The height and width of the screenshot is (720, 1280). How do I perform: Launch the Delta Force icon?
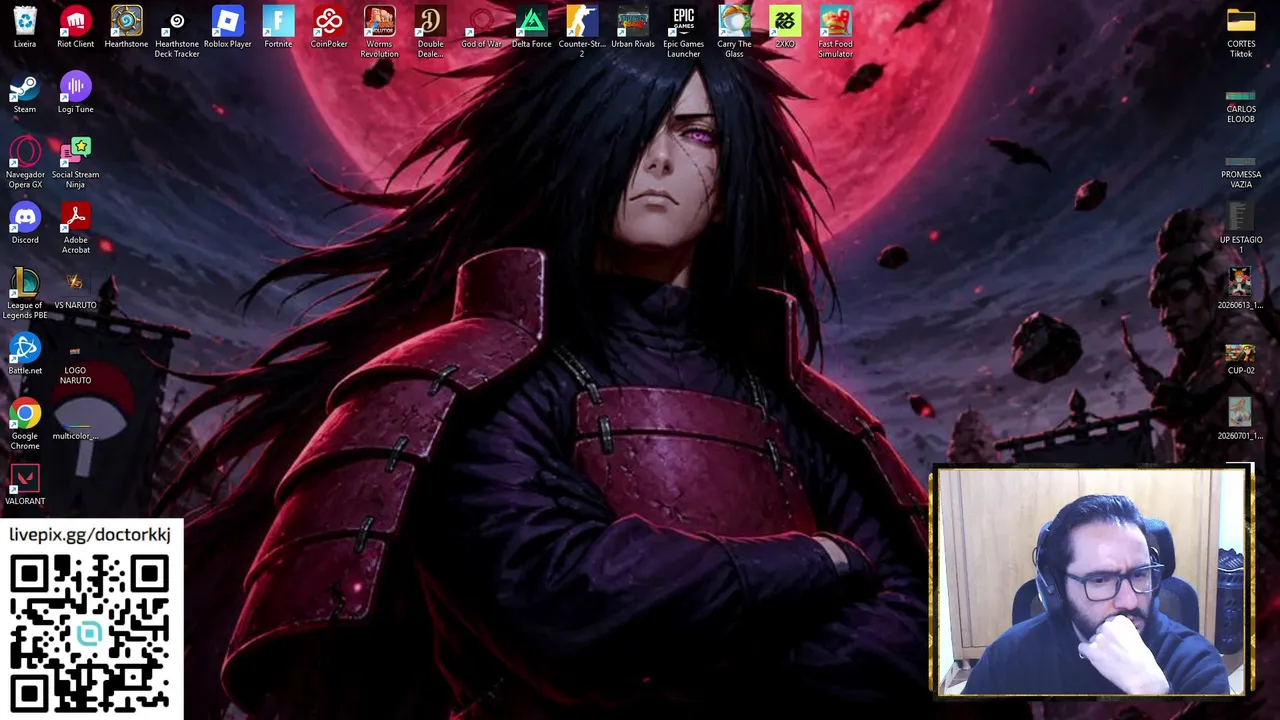pos(531,21)
